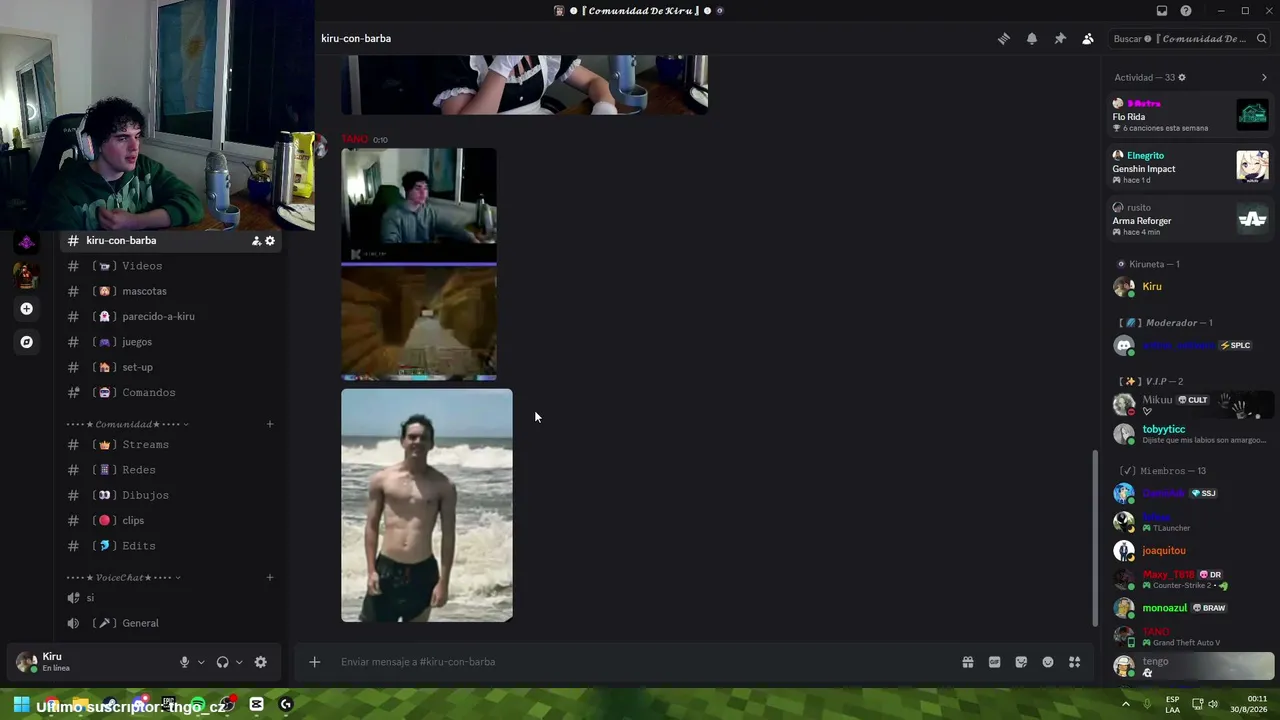Toggle the member list icon
This screenshot has width=1280, height=720.
pyautogui.click(x=1088, y=39)
